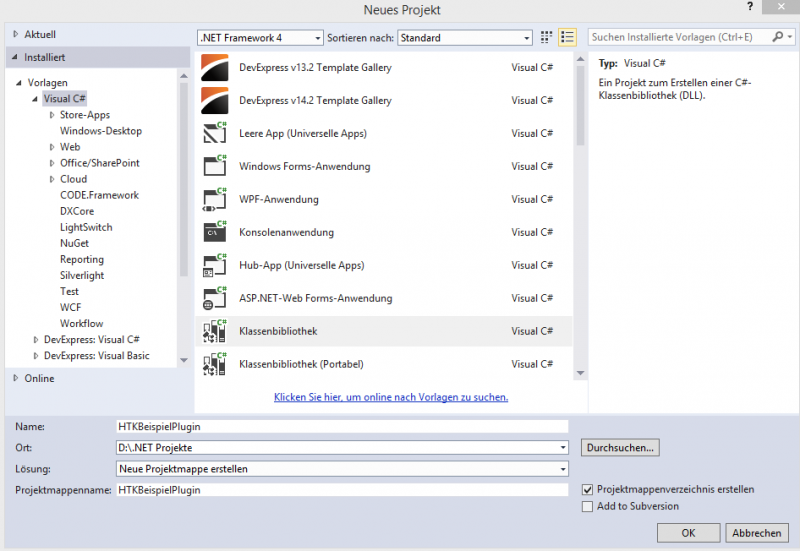Image resolution: width=800 pixels, height=551 pixels.
Task: Click the Windows Forms-Anwendung template icon
Action: 215,166
